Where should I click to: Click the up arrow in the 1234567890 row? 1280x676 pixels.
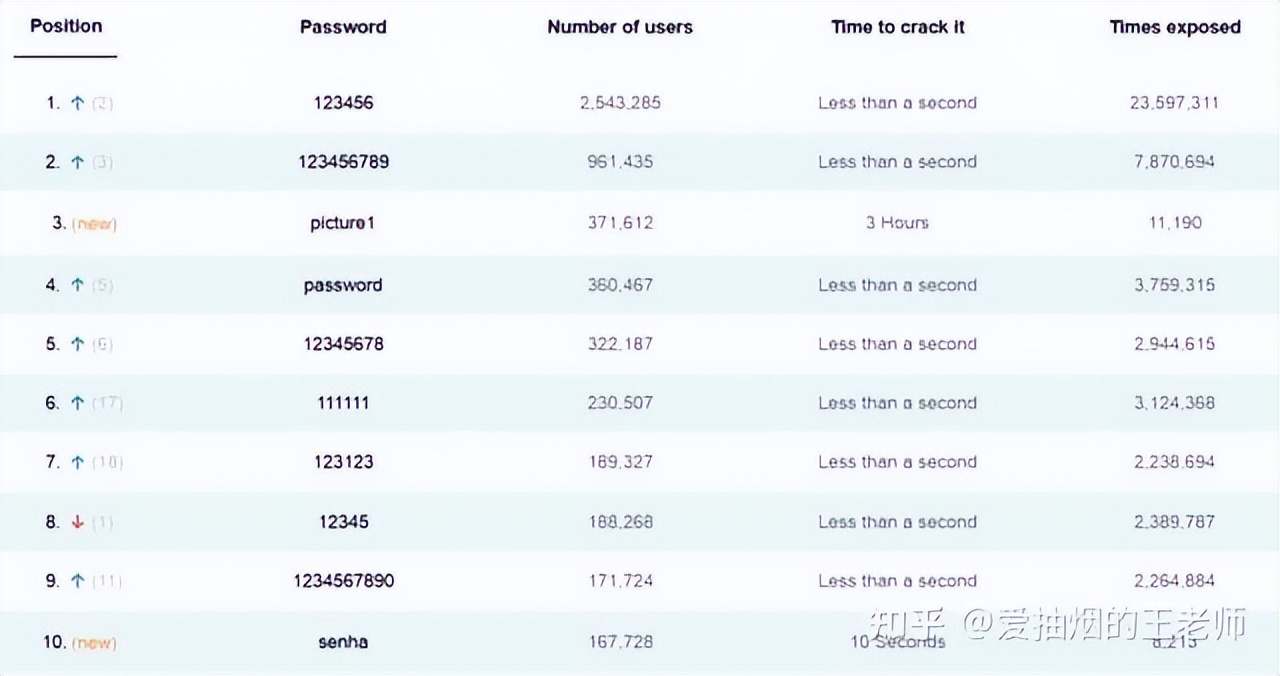point(77,581)
